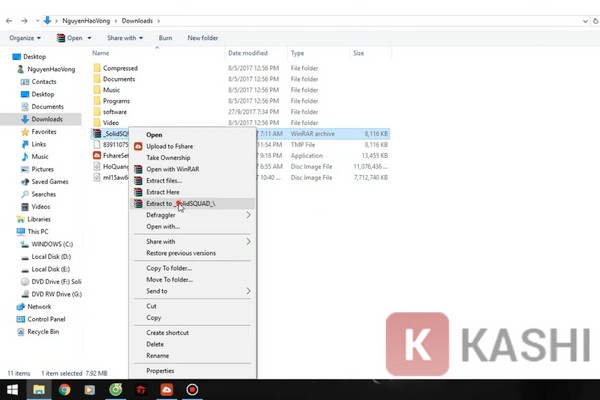Click the refresh icon by address bar

click(596, 21)
